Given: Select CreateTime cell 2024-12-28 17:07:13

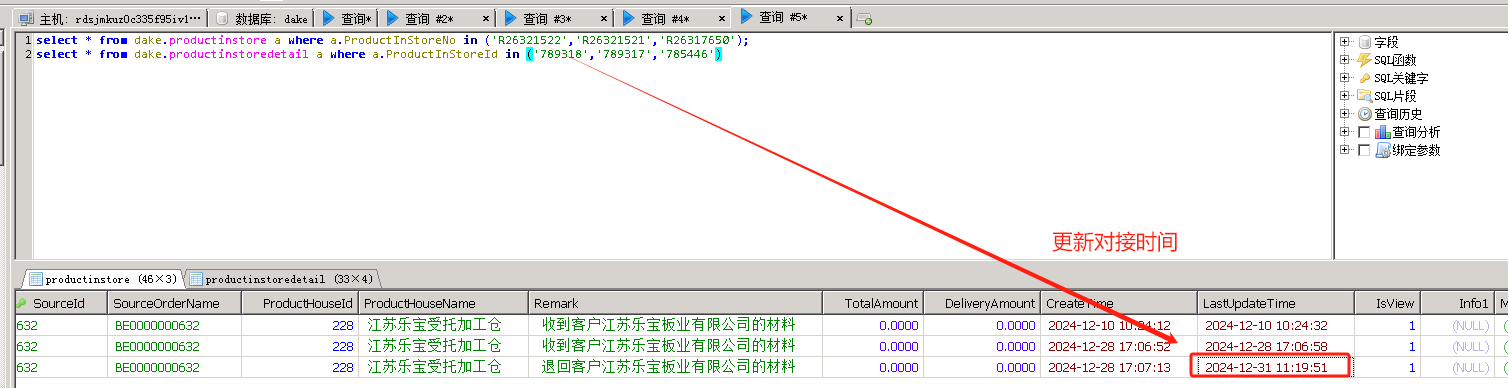Looking at the screenshot, I should (x=1118, y=367).
